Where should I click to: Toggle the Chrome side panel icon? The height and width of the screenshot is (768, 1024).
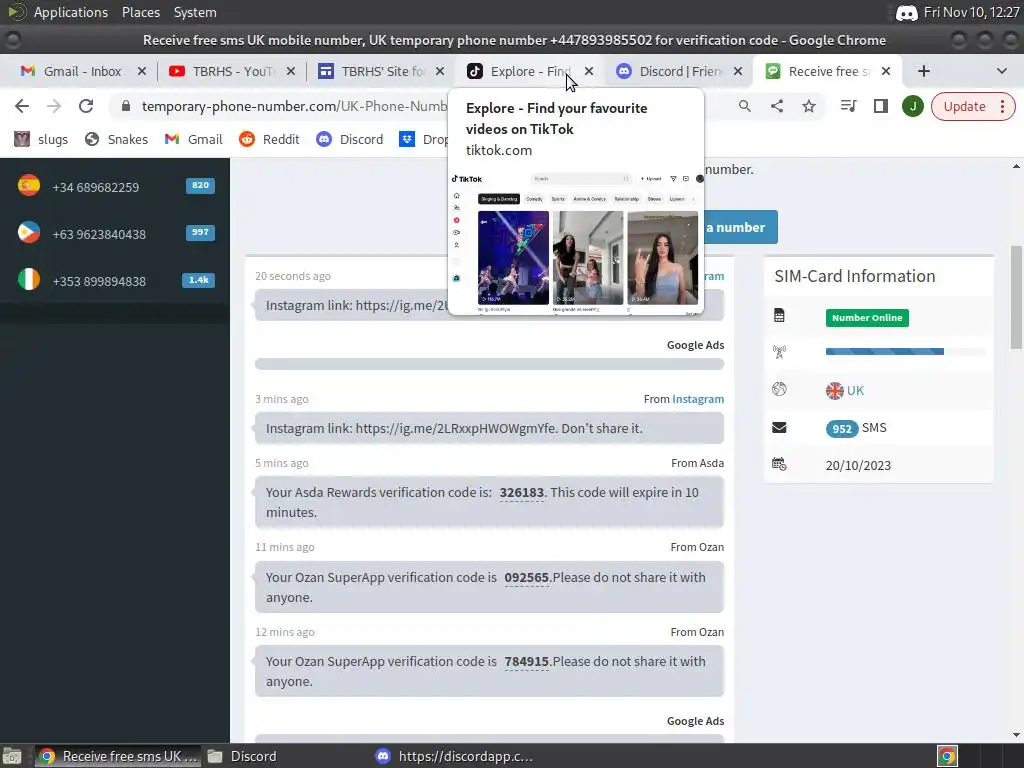(880, 106)
